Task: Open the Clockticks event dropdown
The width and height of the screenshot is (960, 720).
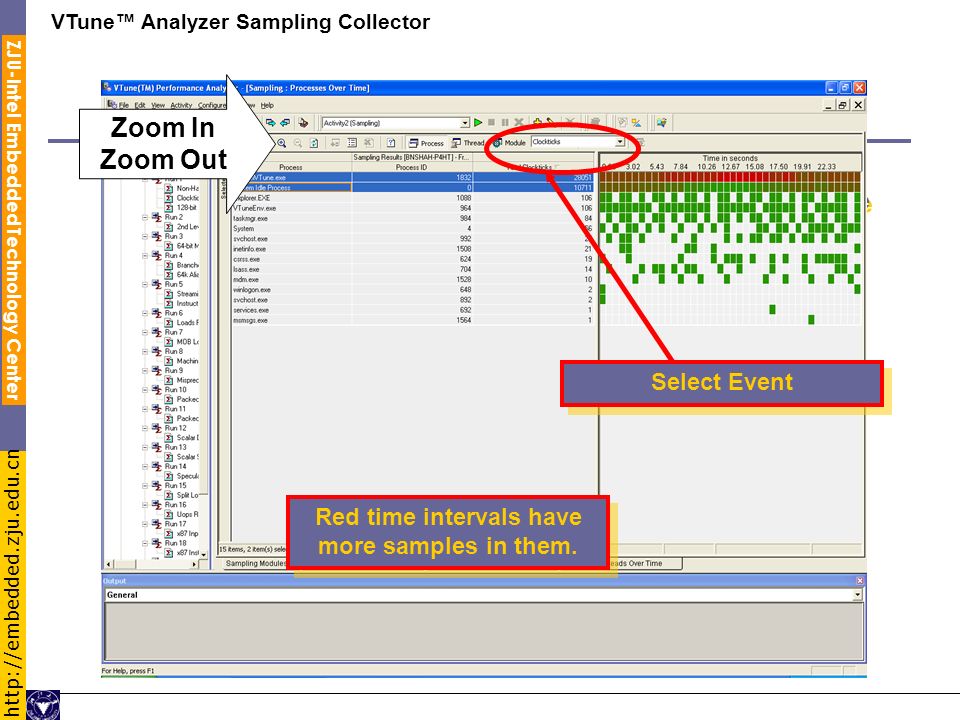Action: pyautogui.click(x=620, y=142)
